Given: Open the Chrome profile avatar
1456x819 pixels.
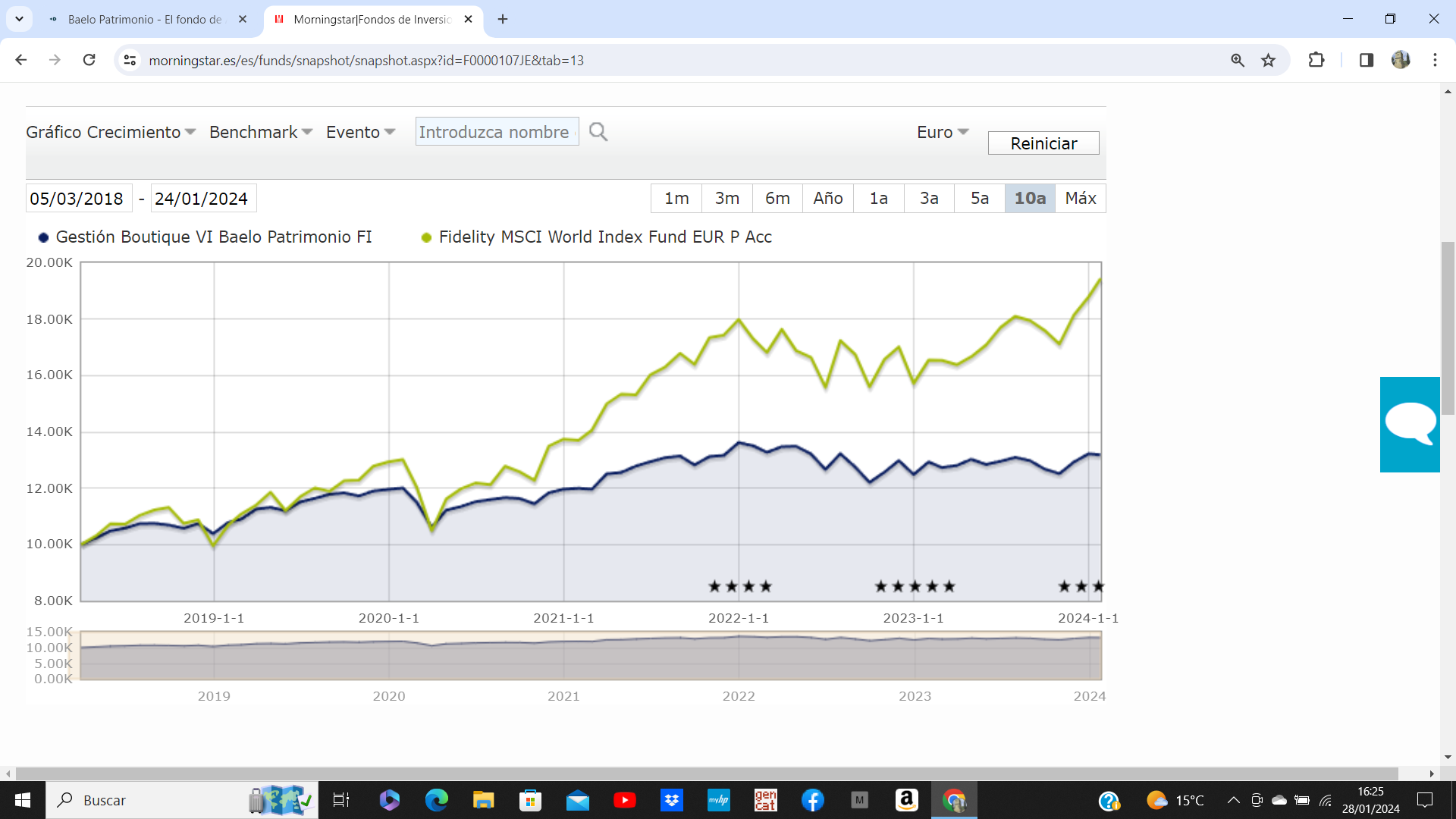Looking at the screenshot, I should [1401, 60].
